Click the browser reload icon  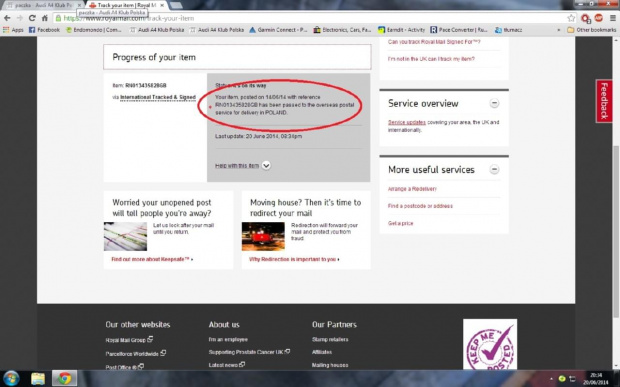coord(32,18)
